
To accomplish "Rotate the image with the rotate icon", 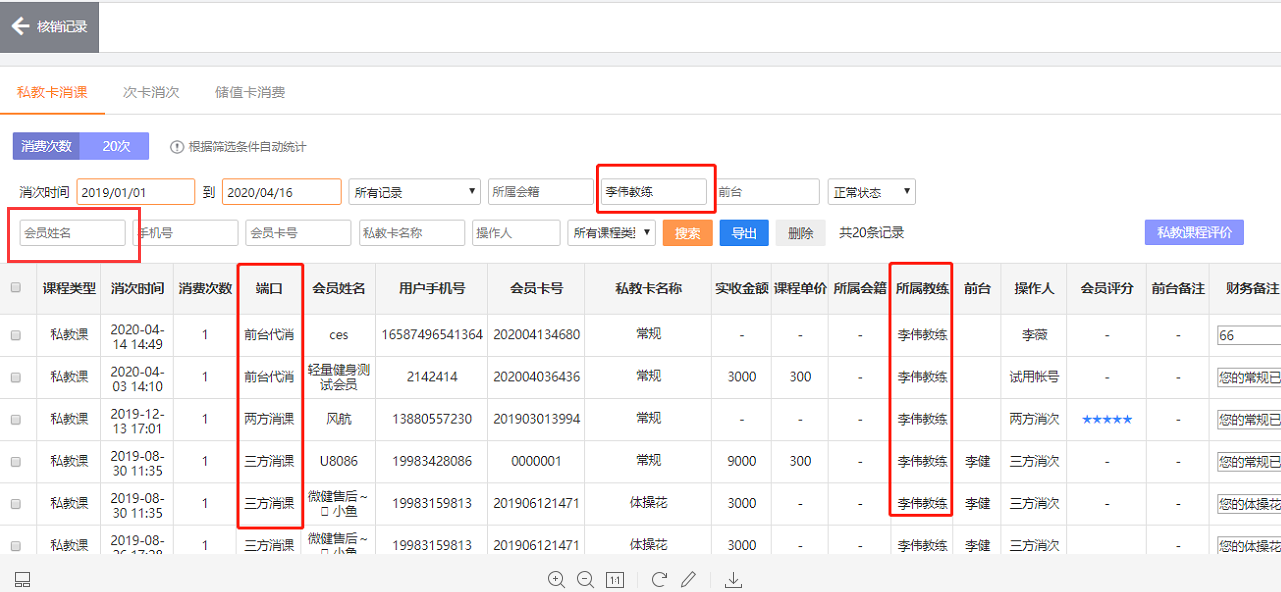I will tap(659, 579).
